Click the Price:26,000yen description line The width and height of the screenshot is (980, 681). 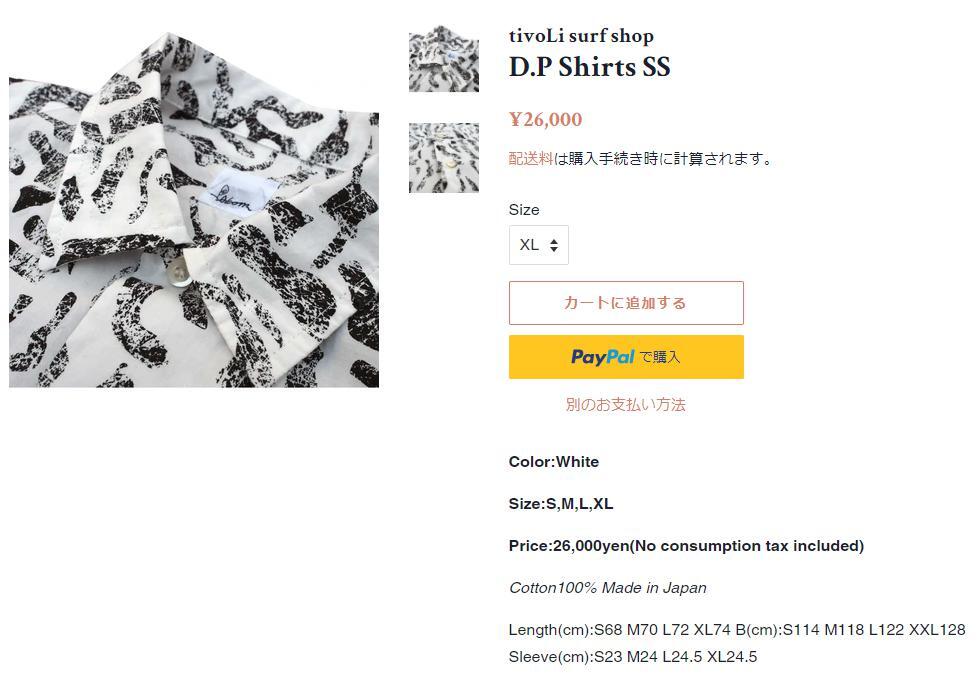pos(686,546)
